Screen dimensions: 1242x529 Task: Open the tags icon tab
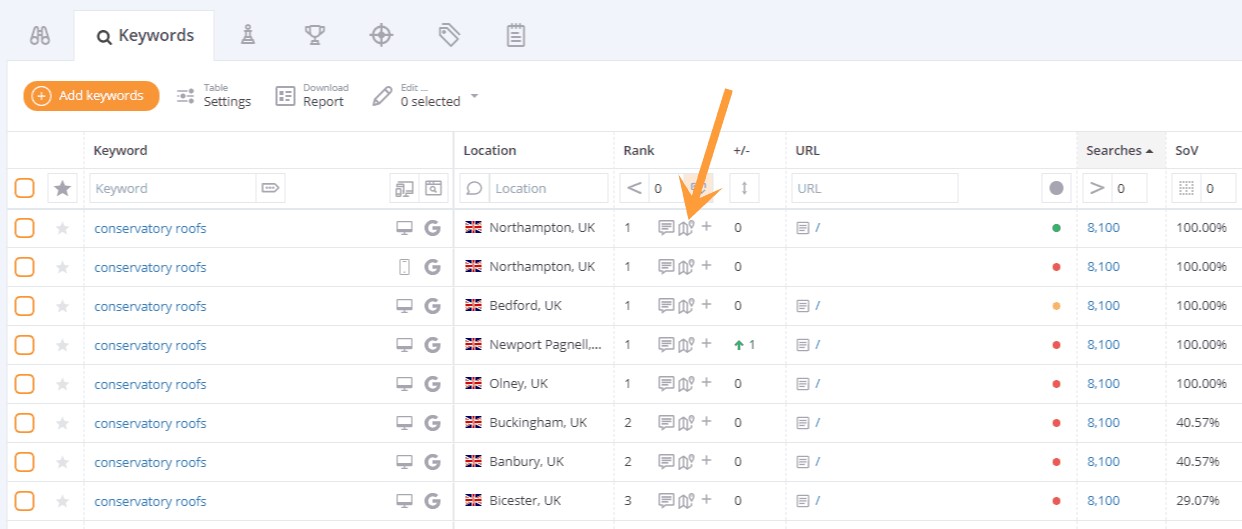(x=449, y=36)
